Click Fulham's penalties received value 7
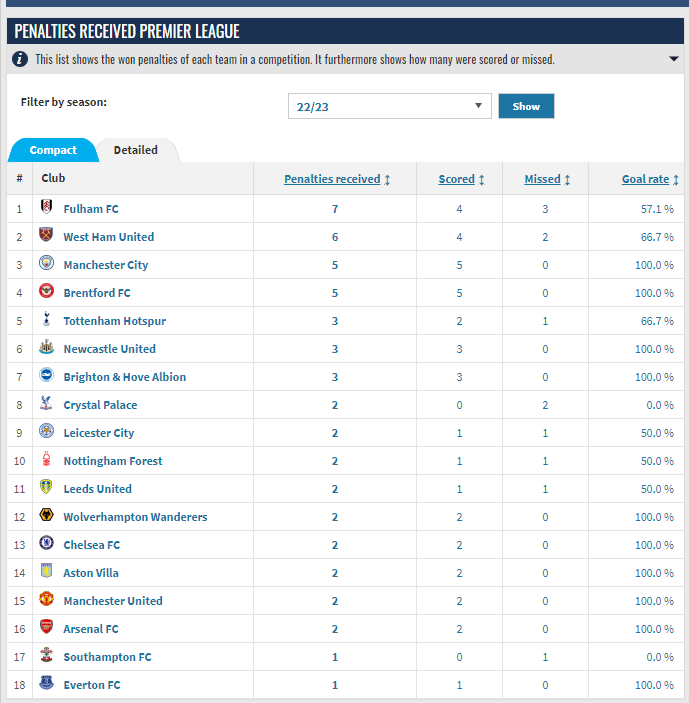The width and height of the screenshot is (689, 703). click(335, 209)
